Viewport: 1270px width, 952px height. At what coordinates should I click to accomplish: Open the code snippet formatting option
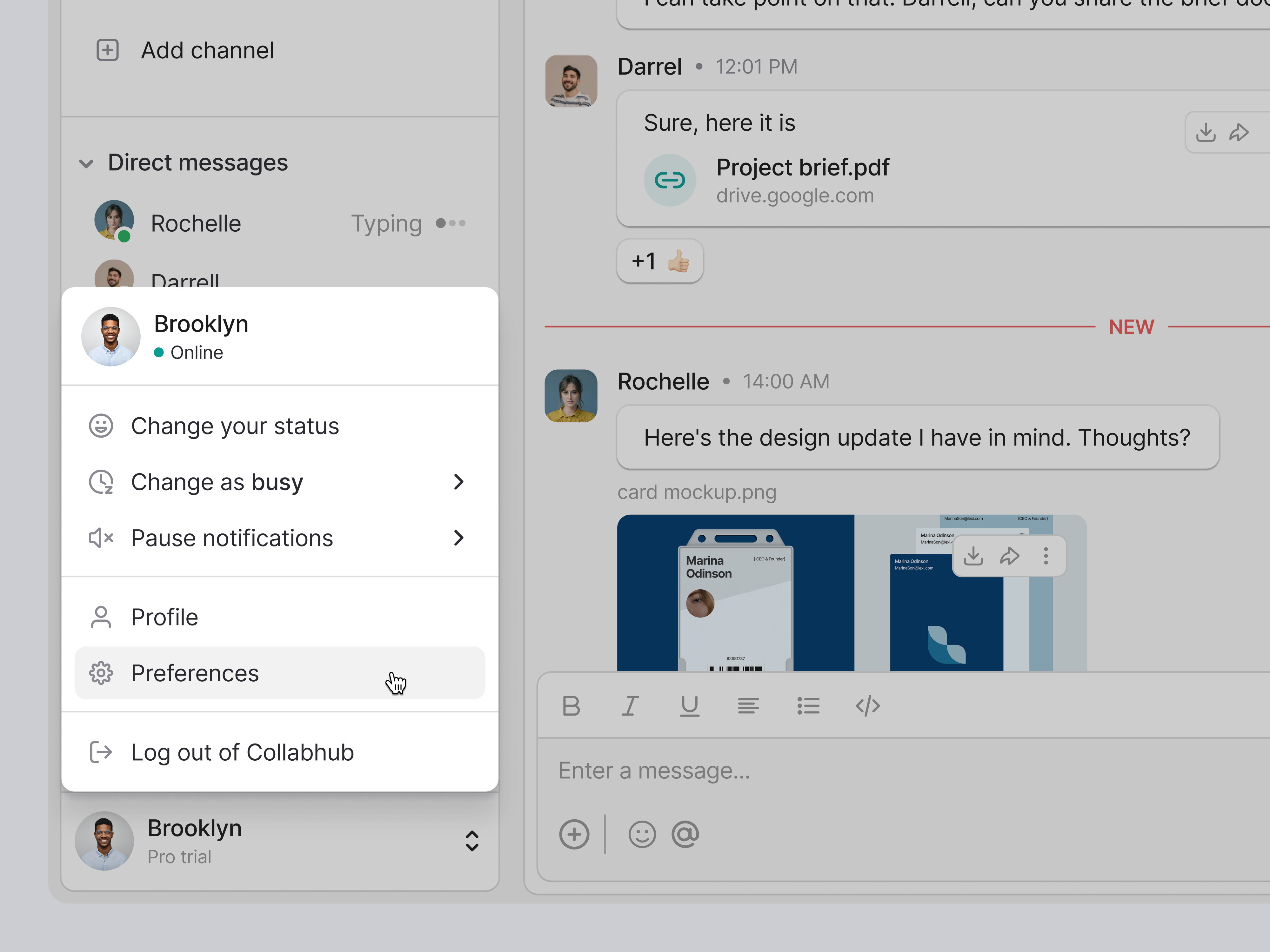coord(867,706)
